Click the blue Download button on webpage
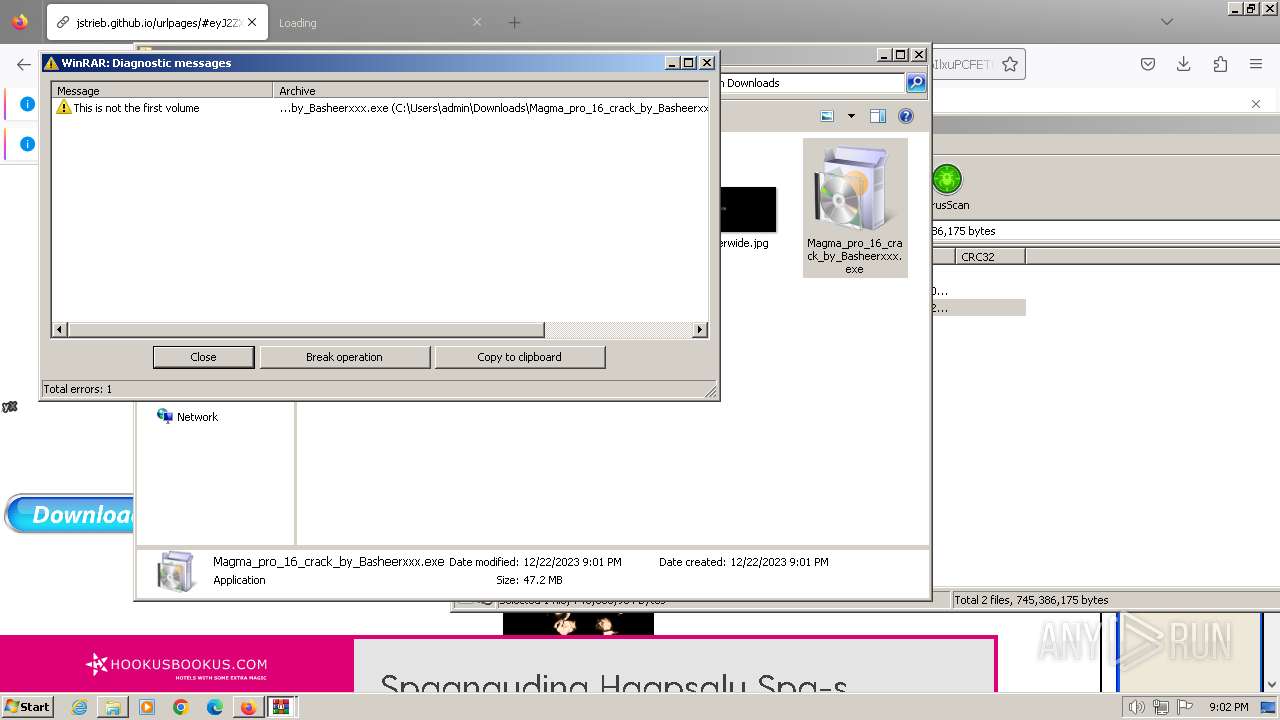Viewport: 1280px width, 720px height. click(x=70, y=514)
